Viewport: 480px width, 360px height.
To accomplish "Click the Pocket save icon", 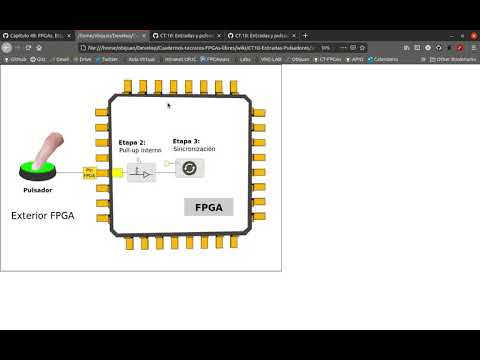I will coord(353,48).
